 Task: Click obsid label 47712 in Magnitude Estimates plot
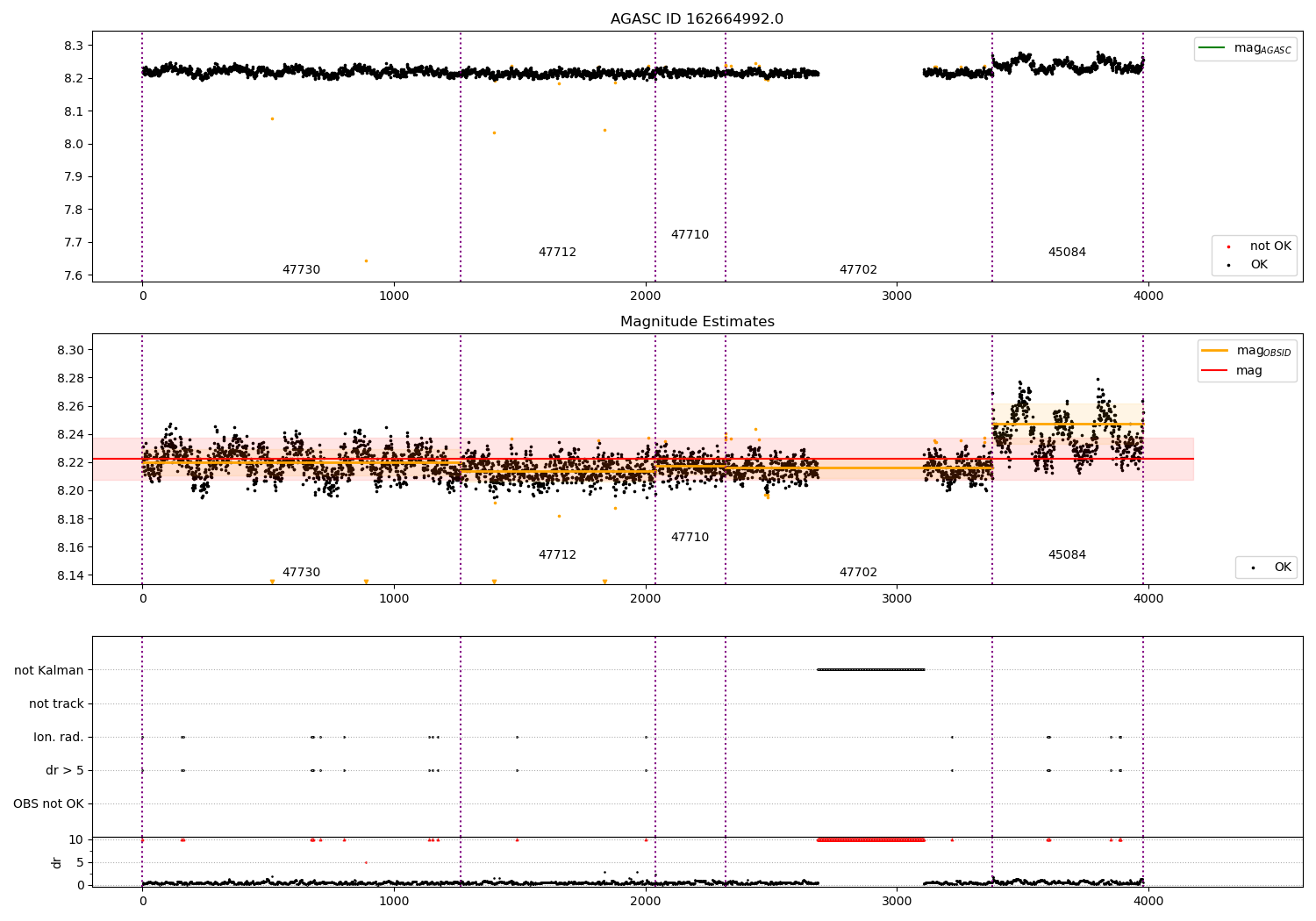pyautogui.click(x=557, y=555)
